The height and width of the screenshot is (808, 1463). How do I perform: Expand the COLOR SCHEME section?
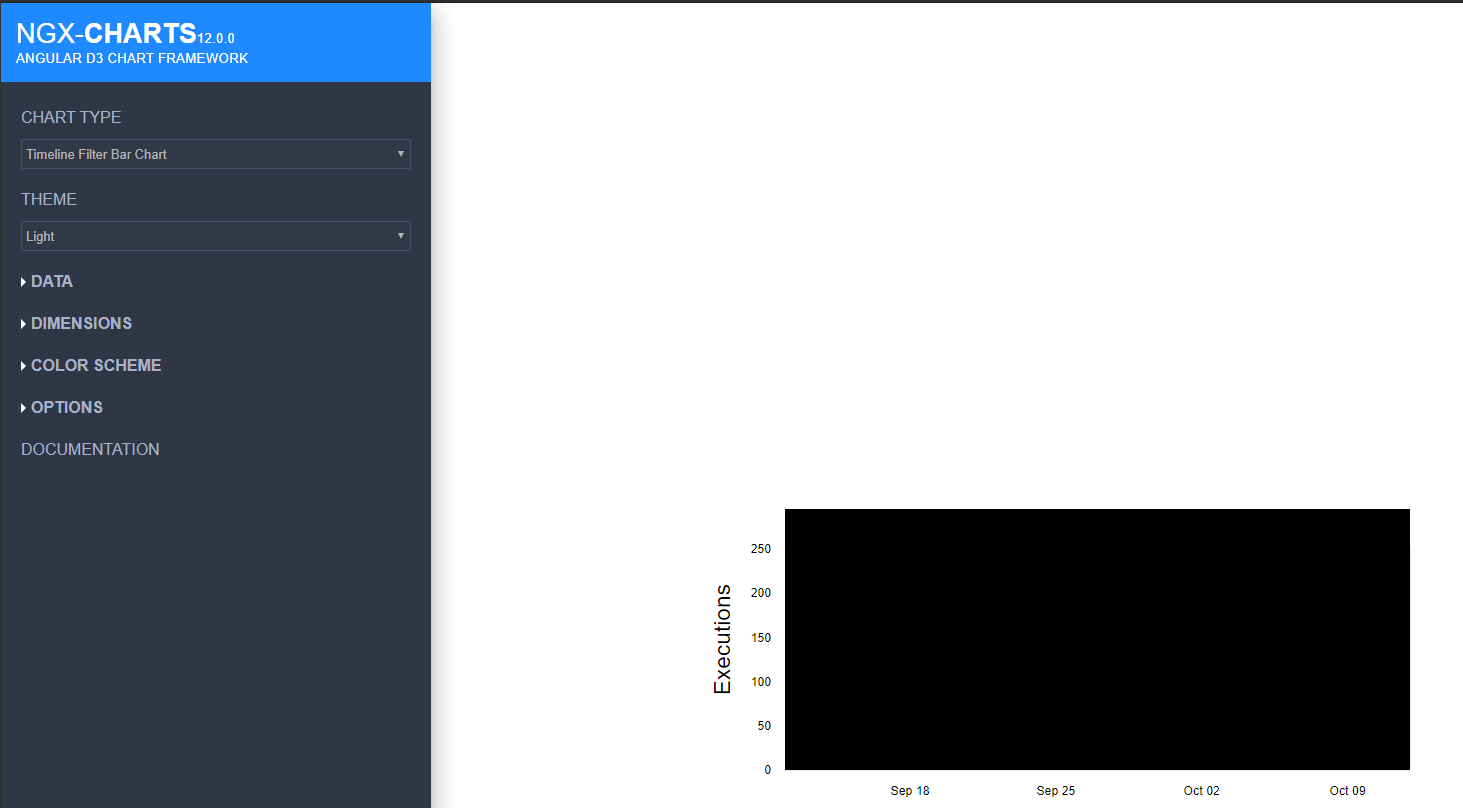point(96,365)
